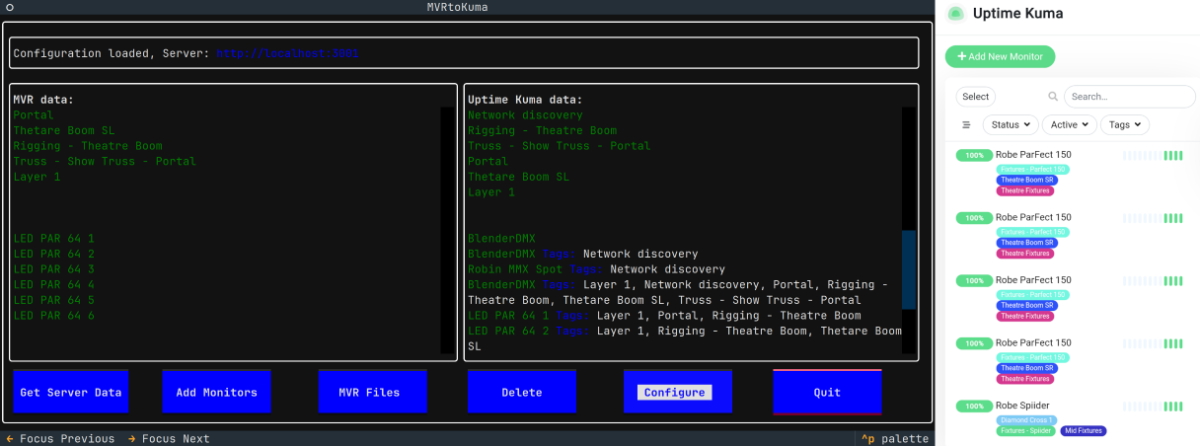Open the command palette in footer

coord(893,438)
